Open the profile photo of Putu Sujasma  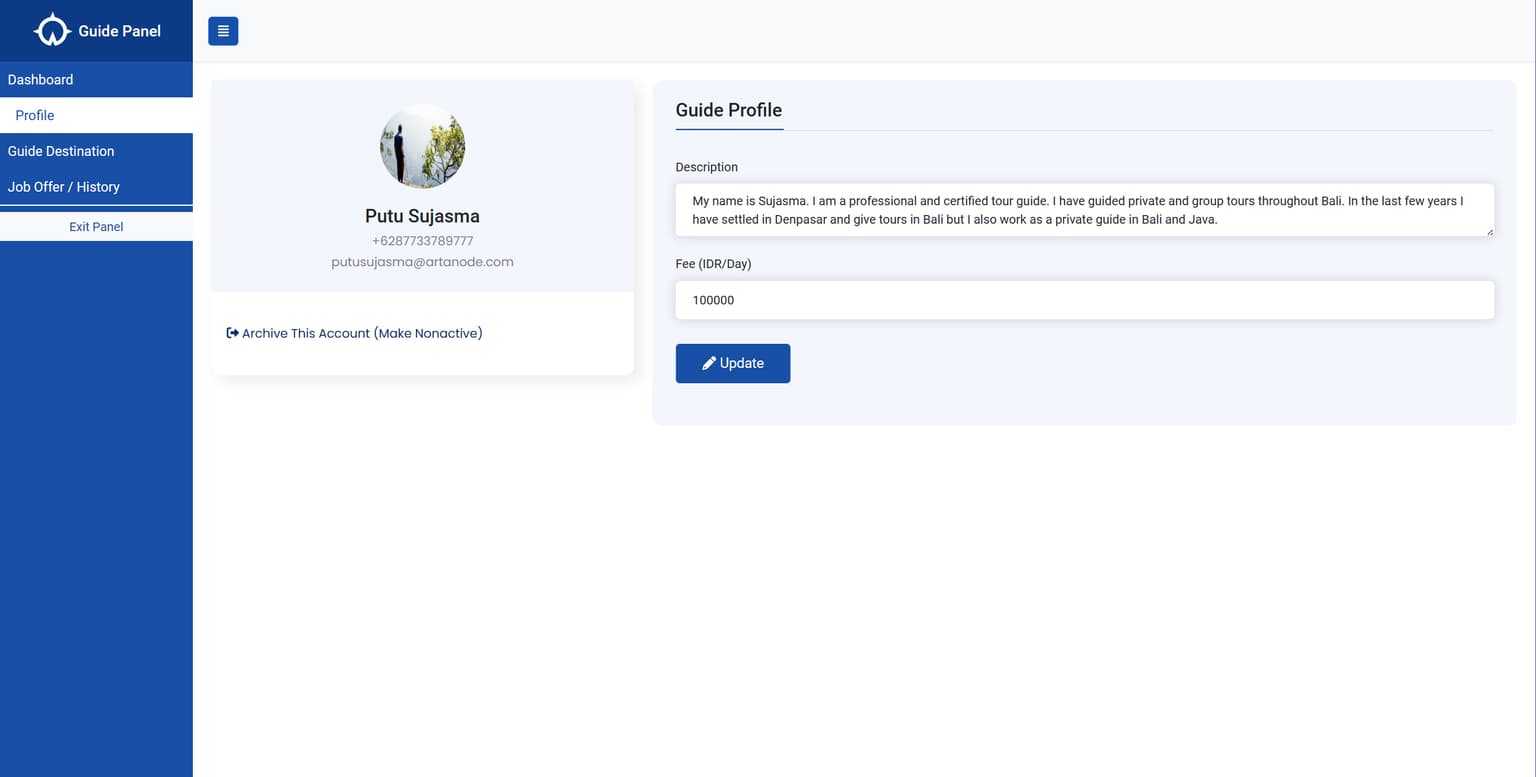[422, 146]
